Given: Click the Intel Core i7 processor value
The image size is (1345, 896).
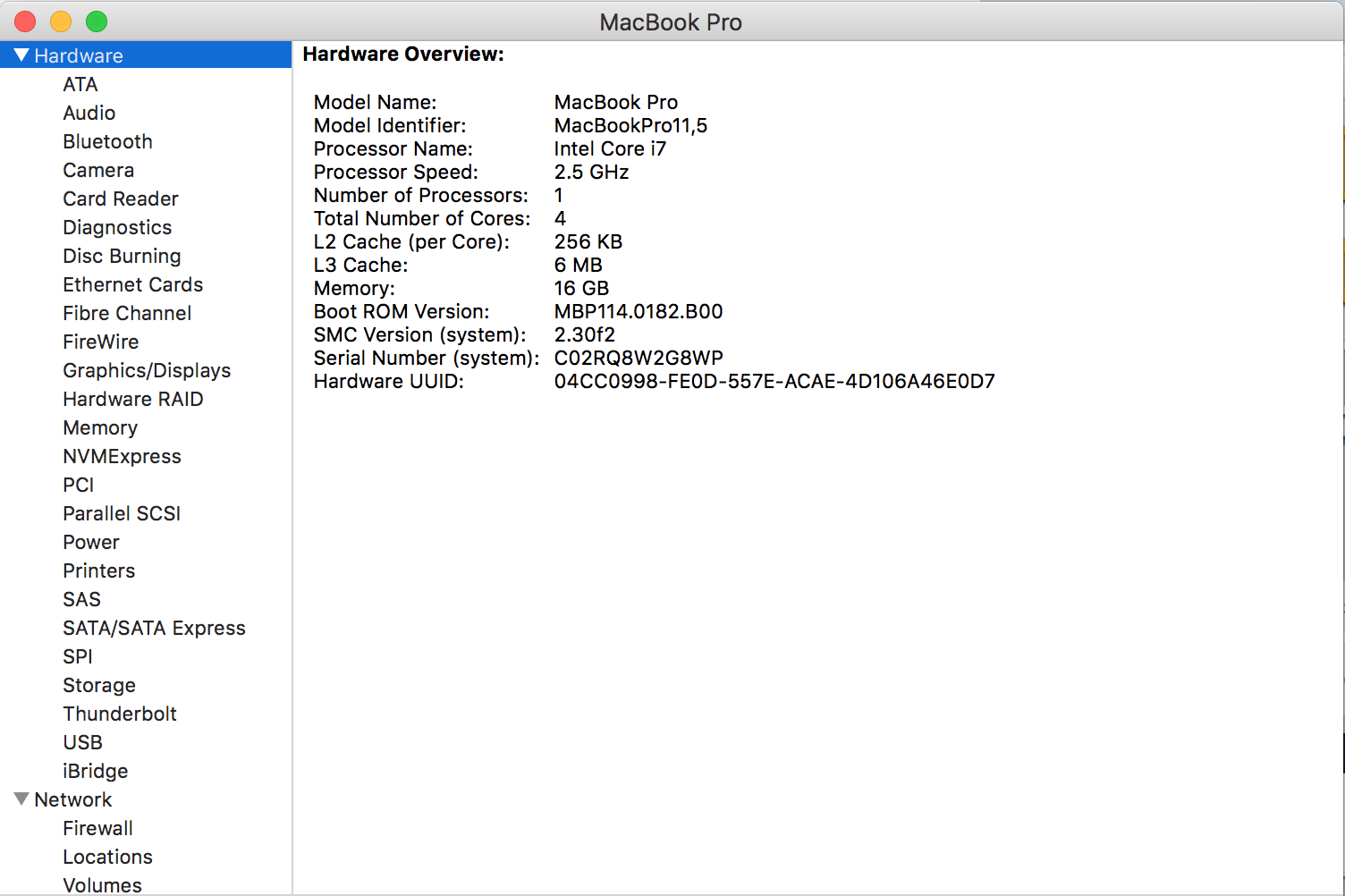Looking at the screenshot, I should tap(610, 148).
